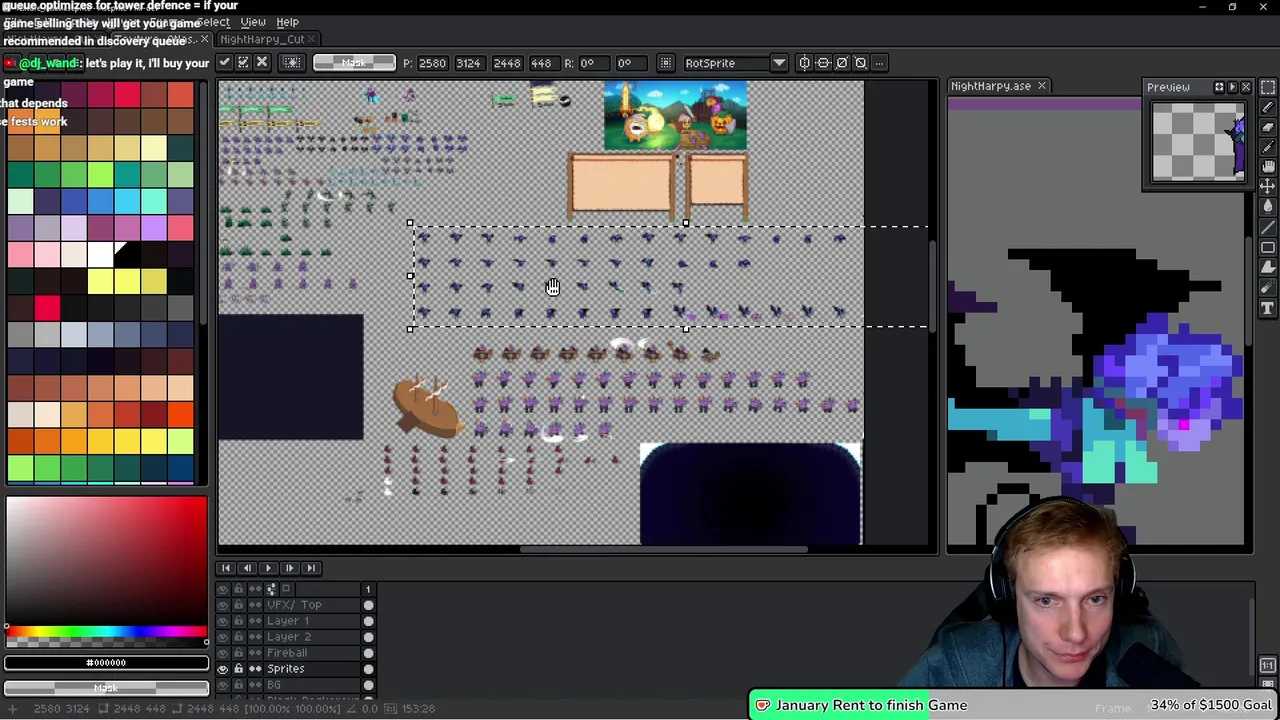The image size is (1280, 720).
Task: Flip selection horizontally icon
Action: pos(805,62)
